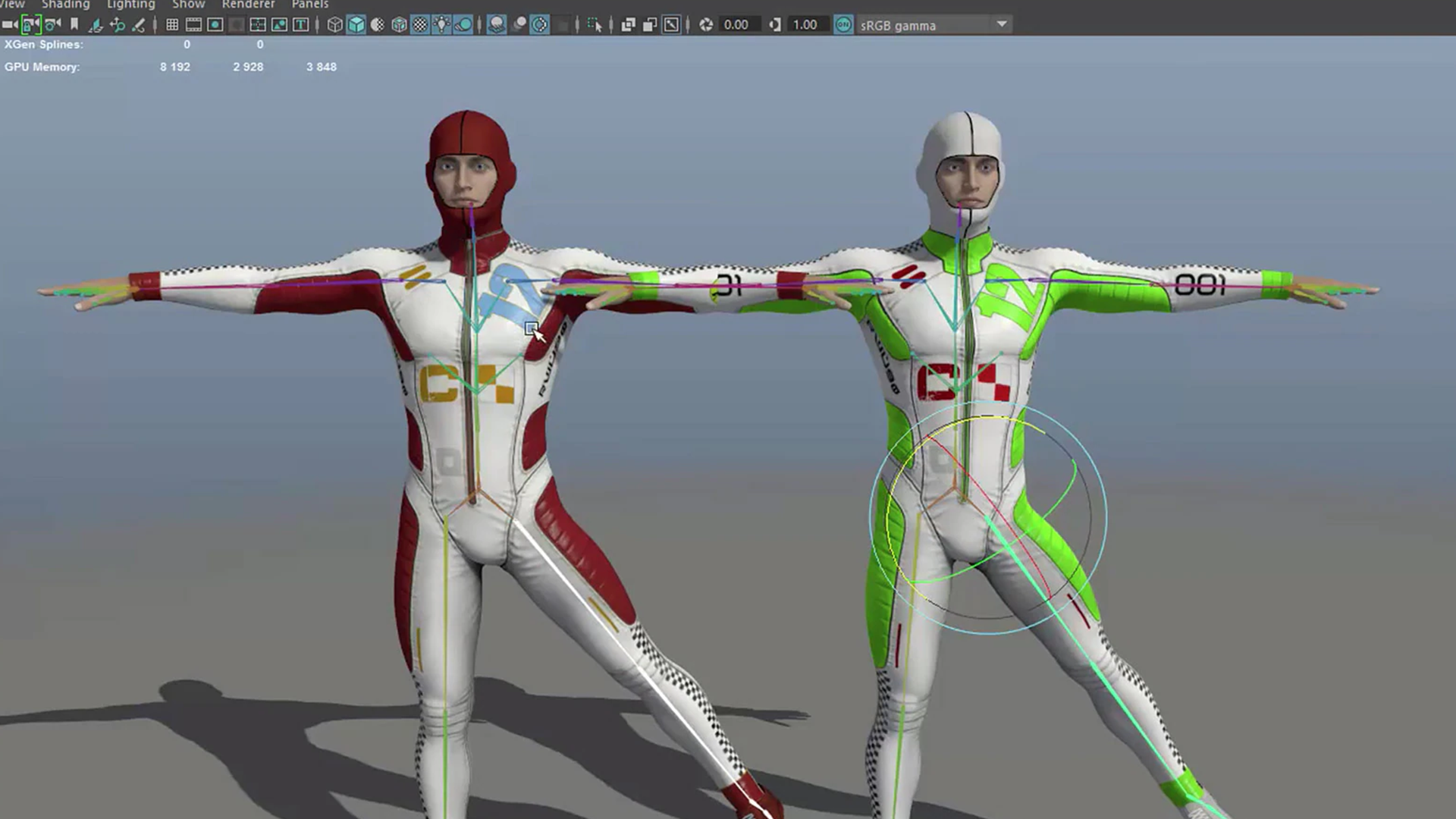1456x819 pixels.
Task: Click the gamma value field 1.00
Action: click(805, 25)
